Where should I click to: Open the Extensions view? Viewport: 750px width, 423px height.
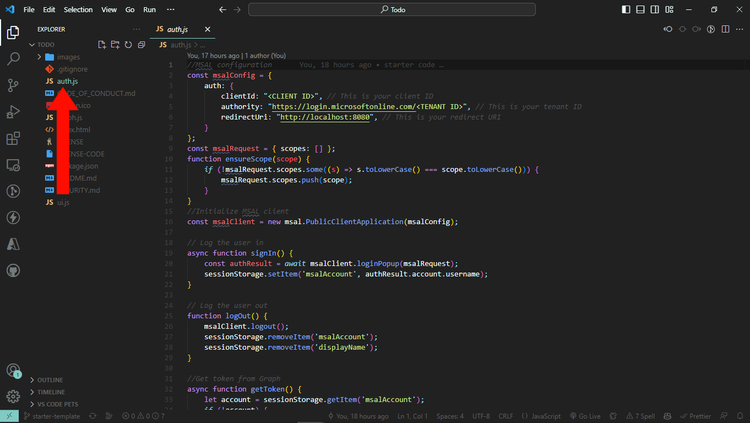[13, 138]
